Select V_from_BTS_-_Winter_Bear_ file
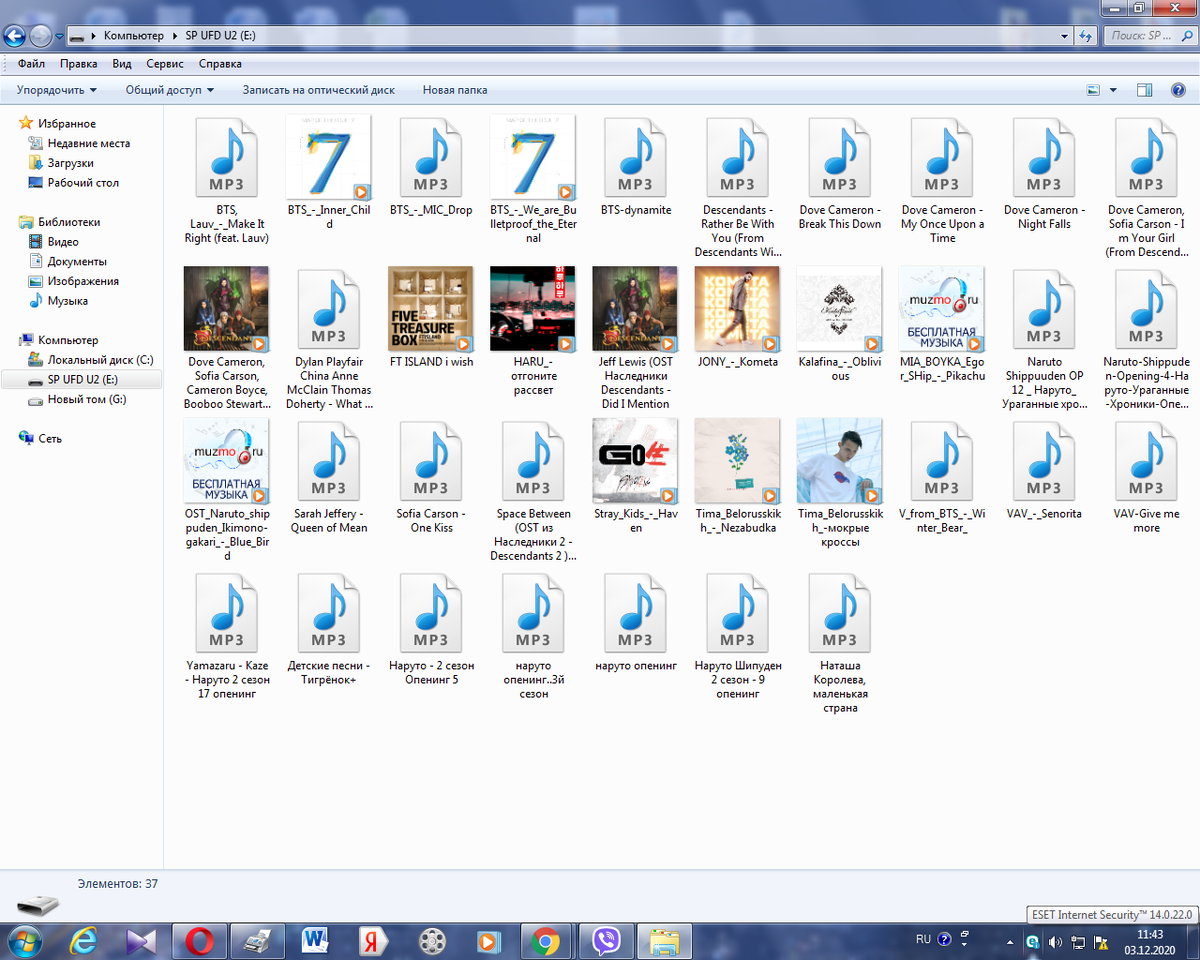The width and height of the screenshot is (1200, 960). 942,478
